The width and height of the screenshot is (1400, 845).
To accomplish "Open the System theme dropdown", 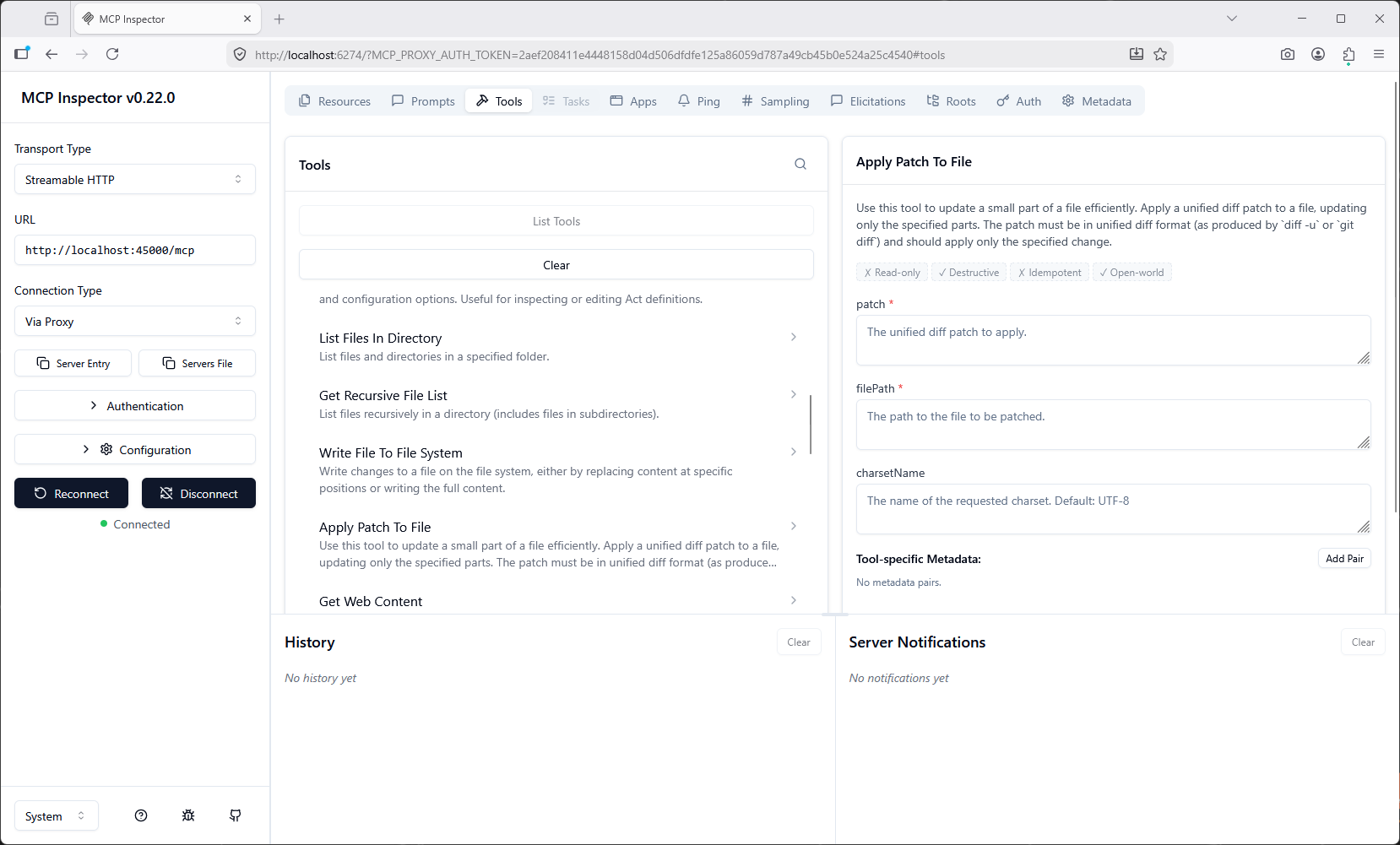I will coord(57,815).
